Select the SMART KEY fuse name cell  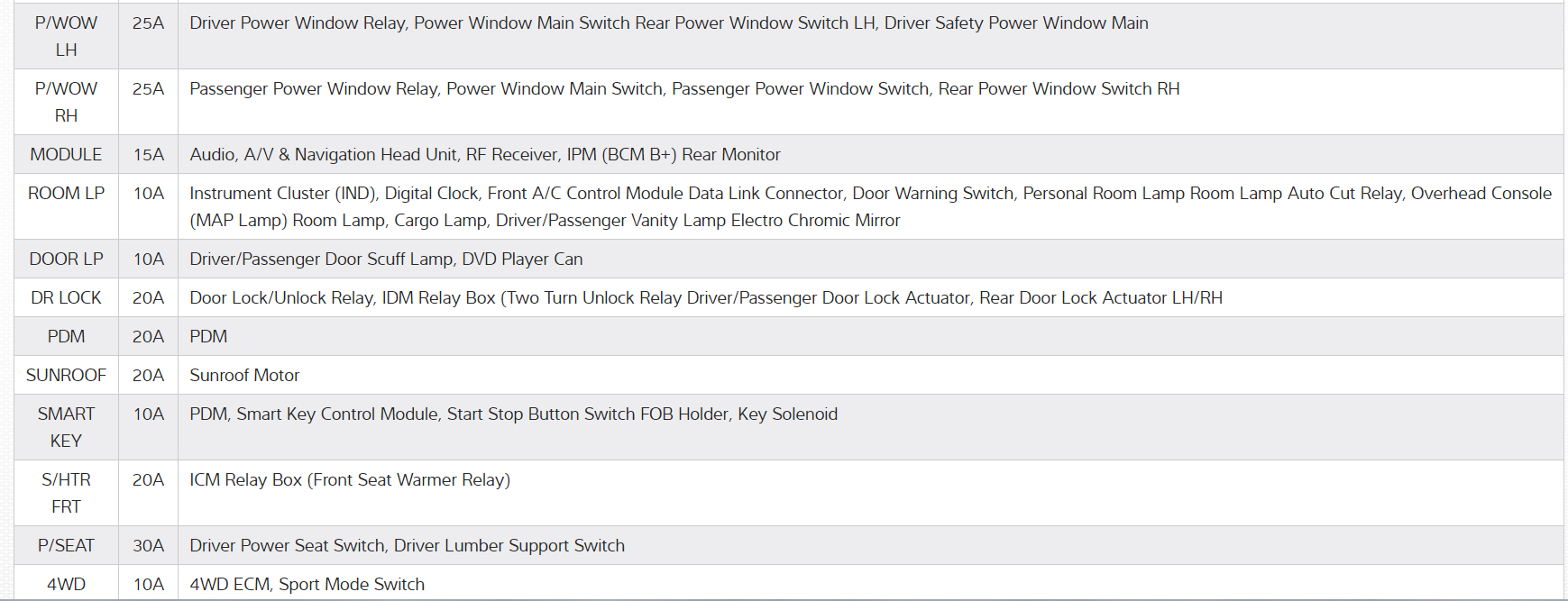click(66, 427)
